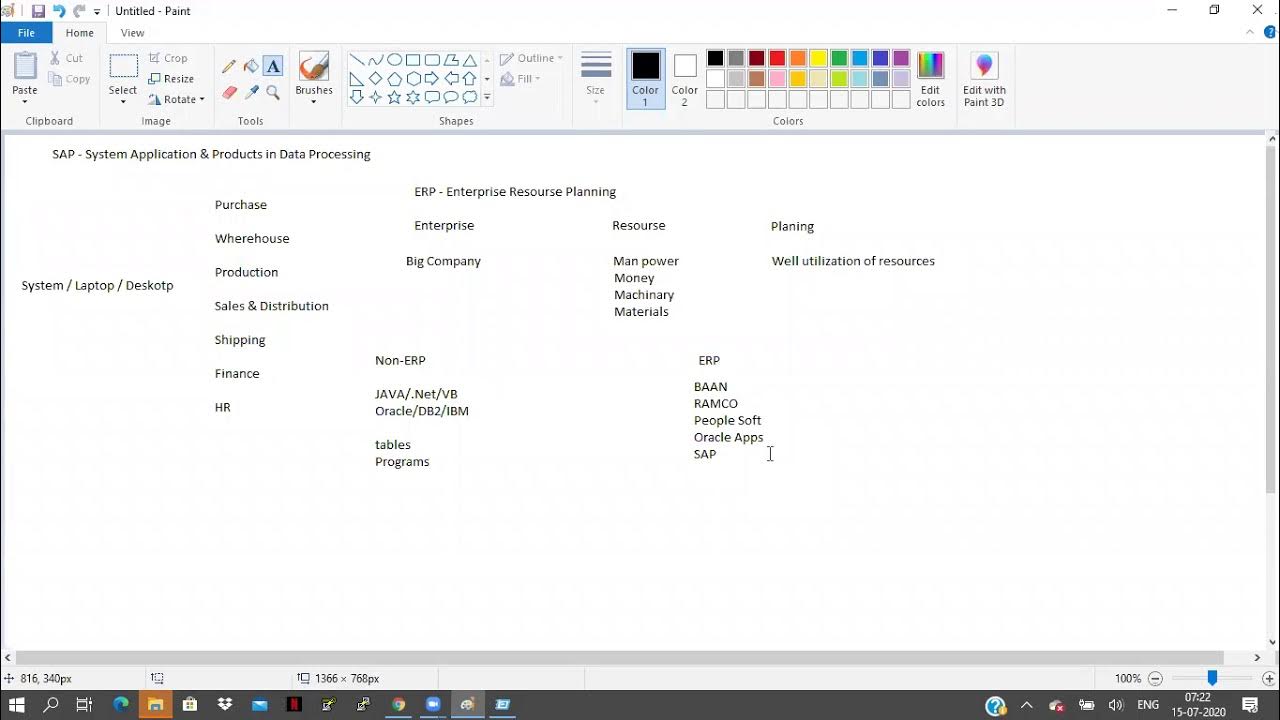Open Edit colors dialog
The image size is (1280, 720).
coord(931,79)
